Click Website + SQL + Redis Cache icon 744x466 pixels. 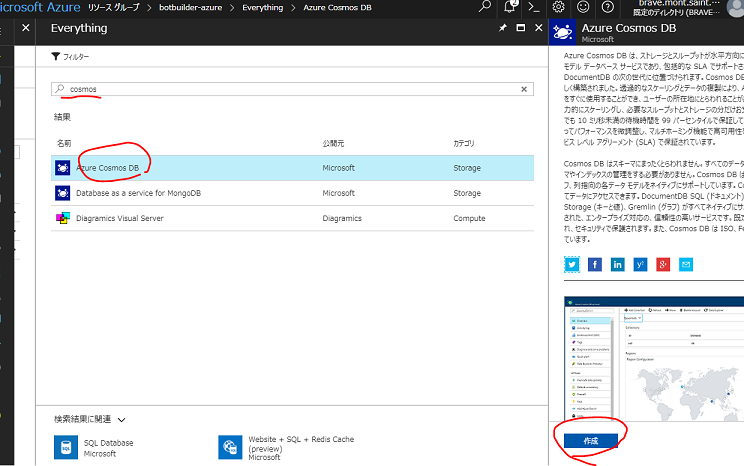coord(230,447)
